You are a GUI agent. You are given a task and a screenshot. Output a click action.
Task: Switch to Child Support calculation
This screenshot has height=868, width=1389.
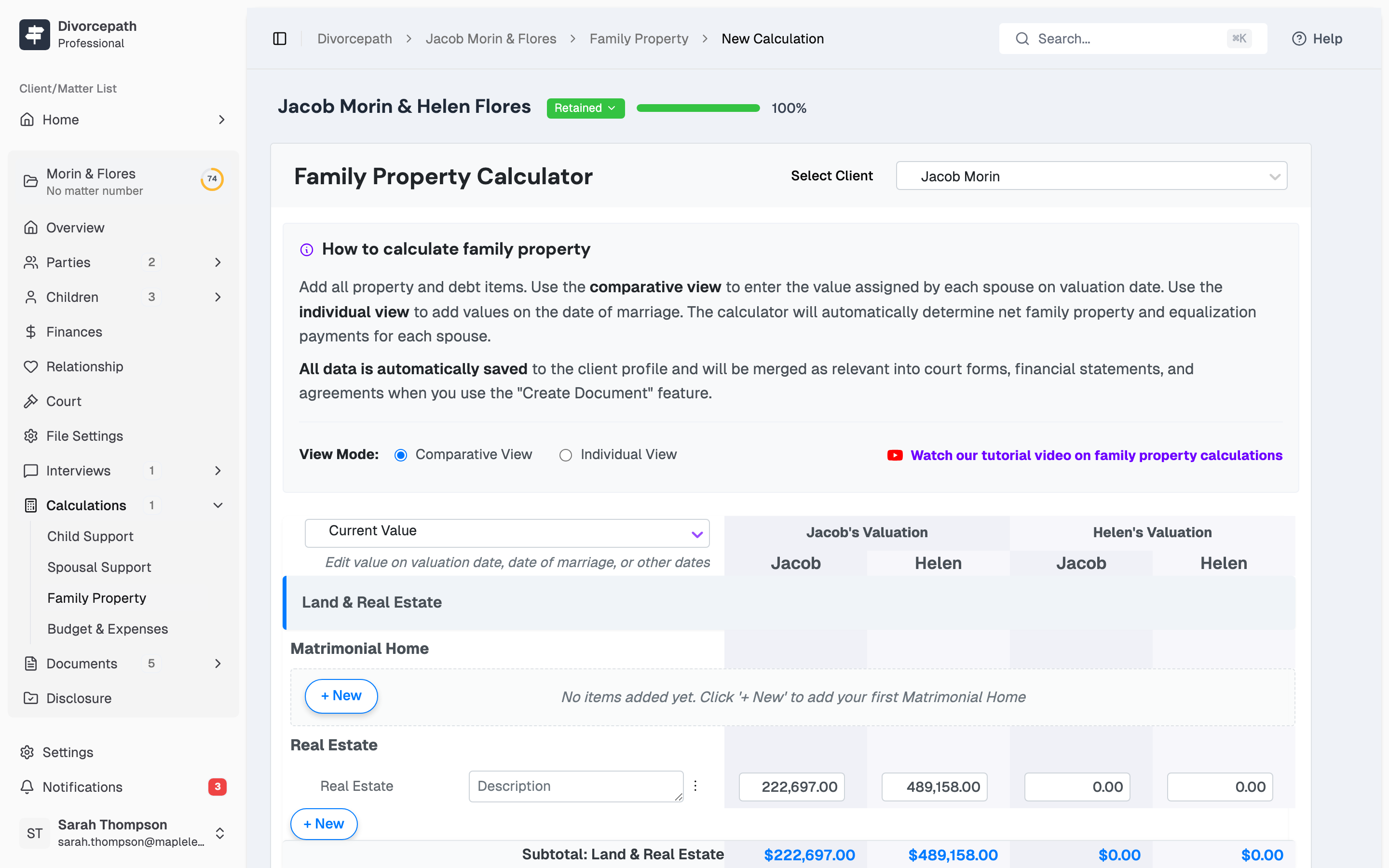pos(90,536)
